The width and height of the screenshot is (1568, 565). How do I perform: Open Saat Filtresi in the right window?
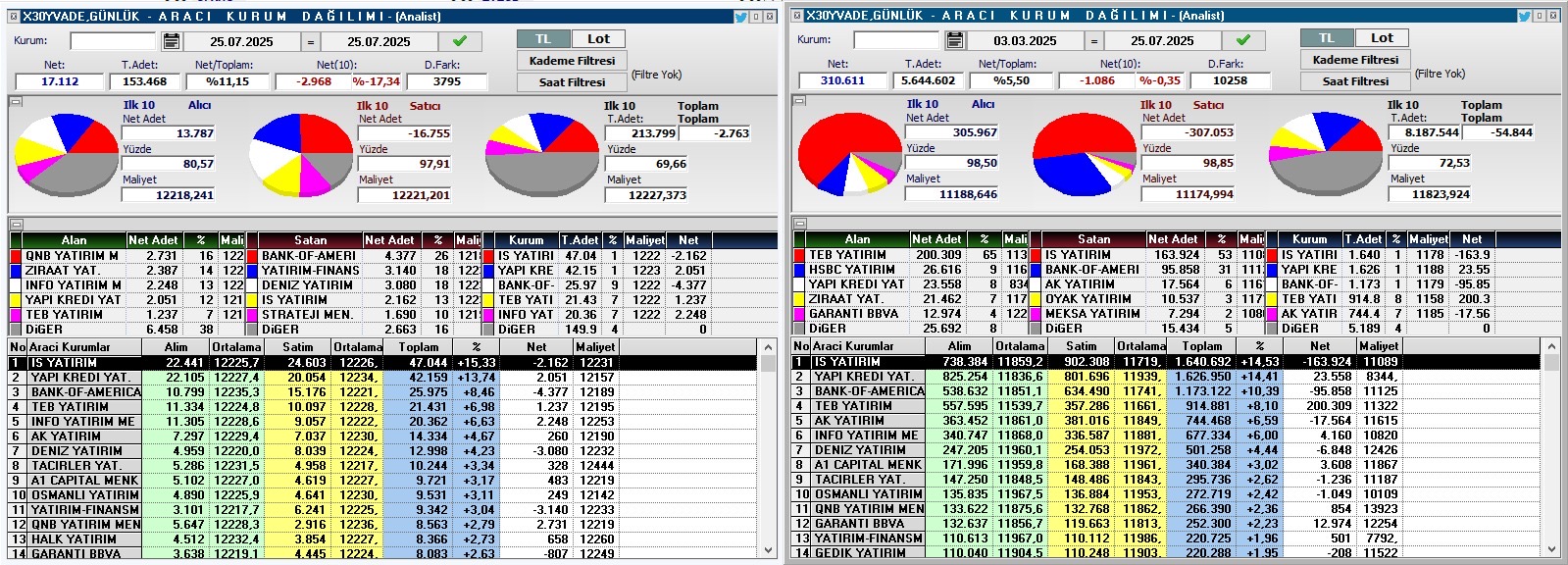click(x=1355, y=81)
